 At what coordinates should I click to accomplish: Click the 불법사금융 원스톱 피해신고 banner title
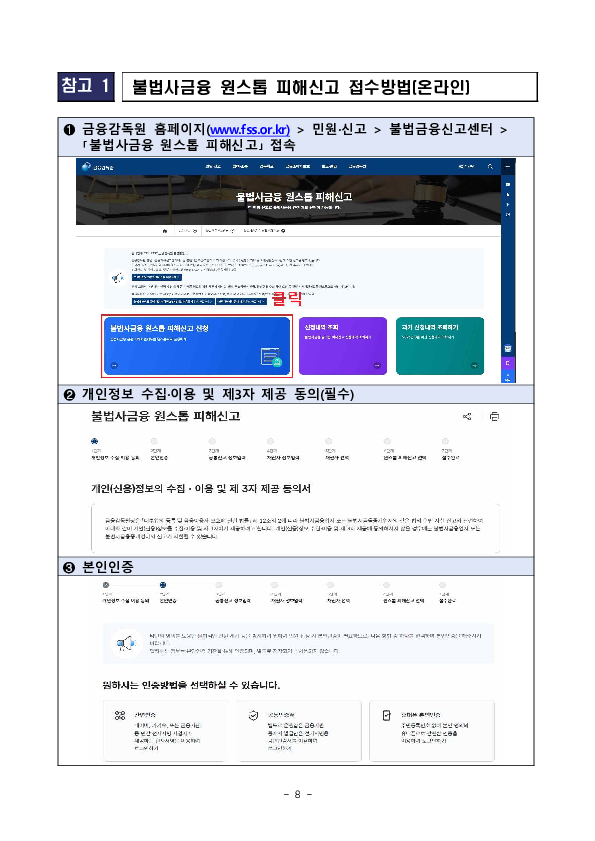pos(293,197)
